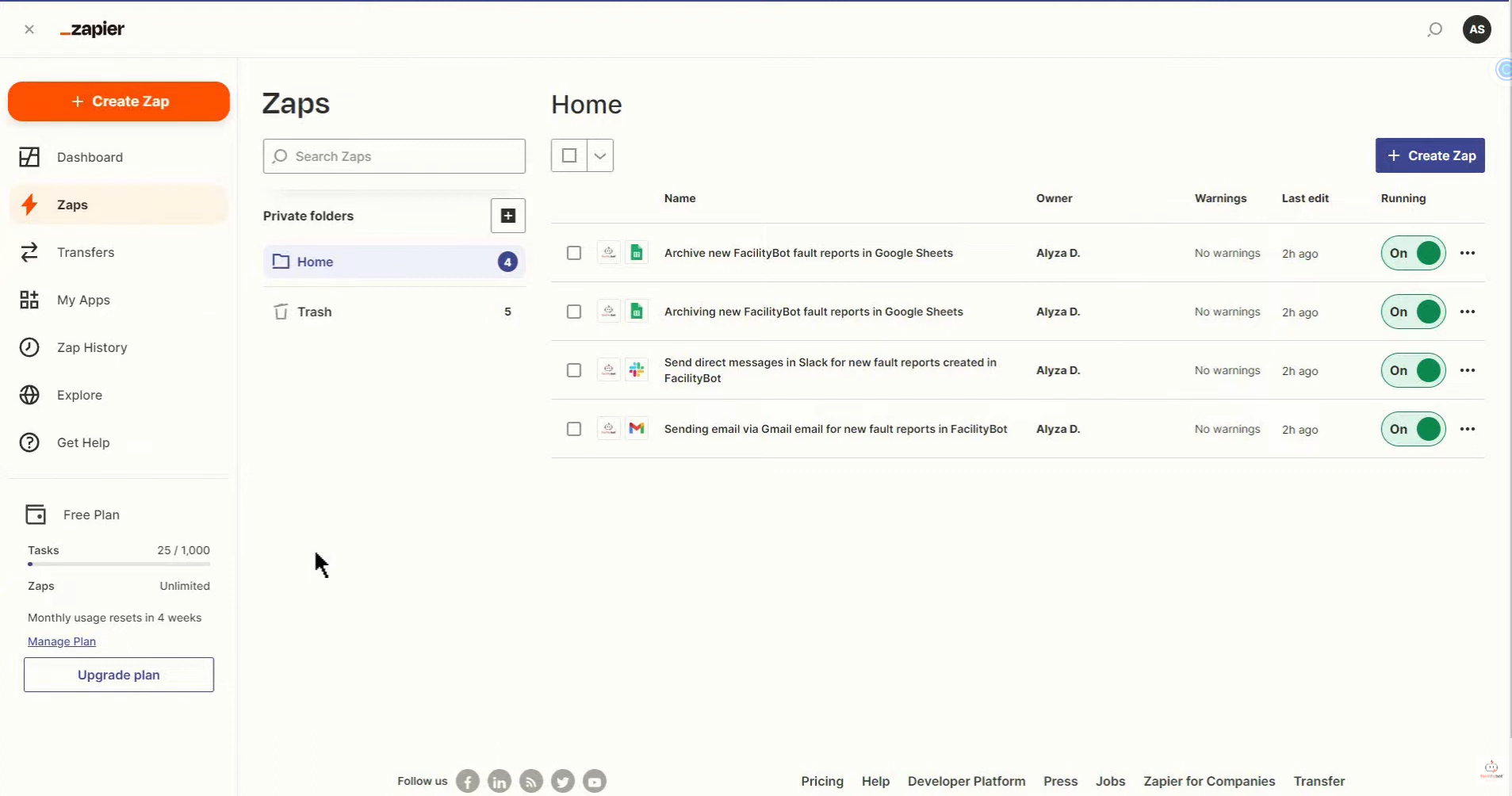Go to Dashboard in the sidebar
The height and width of the screenshot is (796, 1512).
click(x=119, y=157)
